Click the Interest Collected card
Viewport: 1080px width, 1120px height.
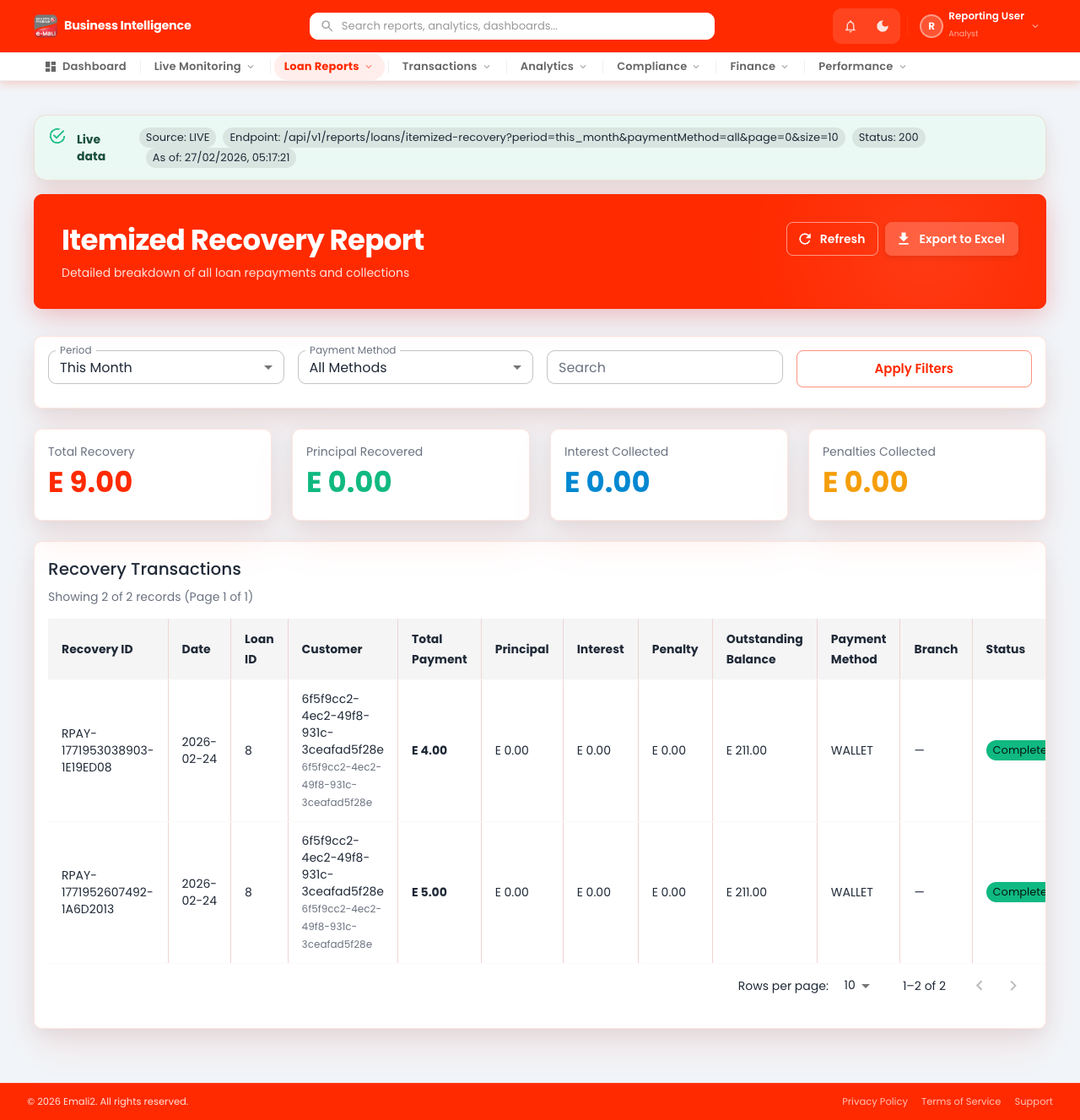point(669,474)
